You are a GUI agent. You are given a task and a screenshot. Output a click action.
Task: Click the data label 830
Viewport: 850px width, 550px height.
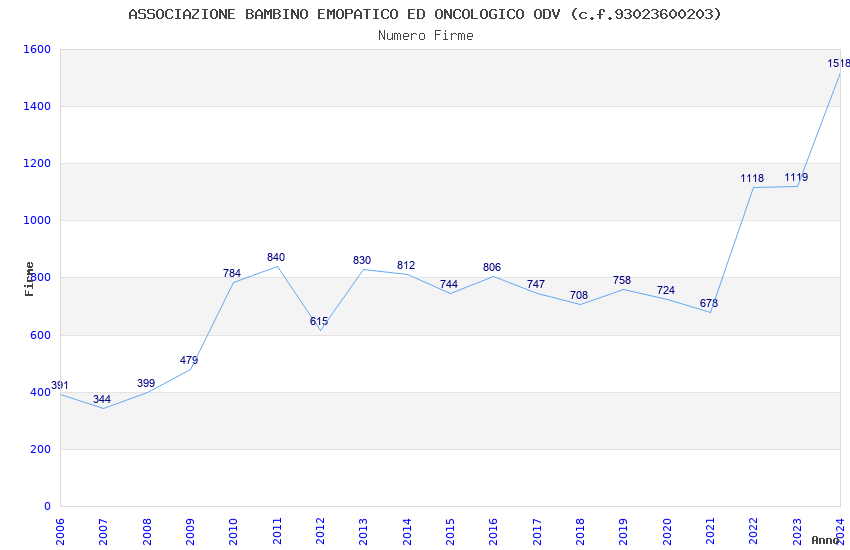(362, 260)
